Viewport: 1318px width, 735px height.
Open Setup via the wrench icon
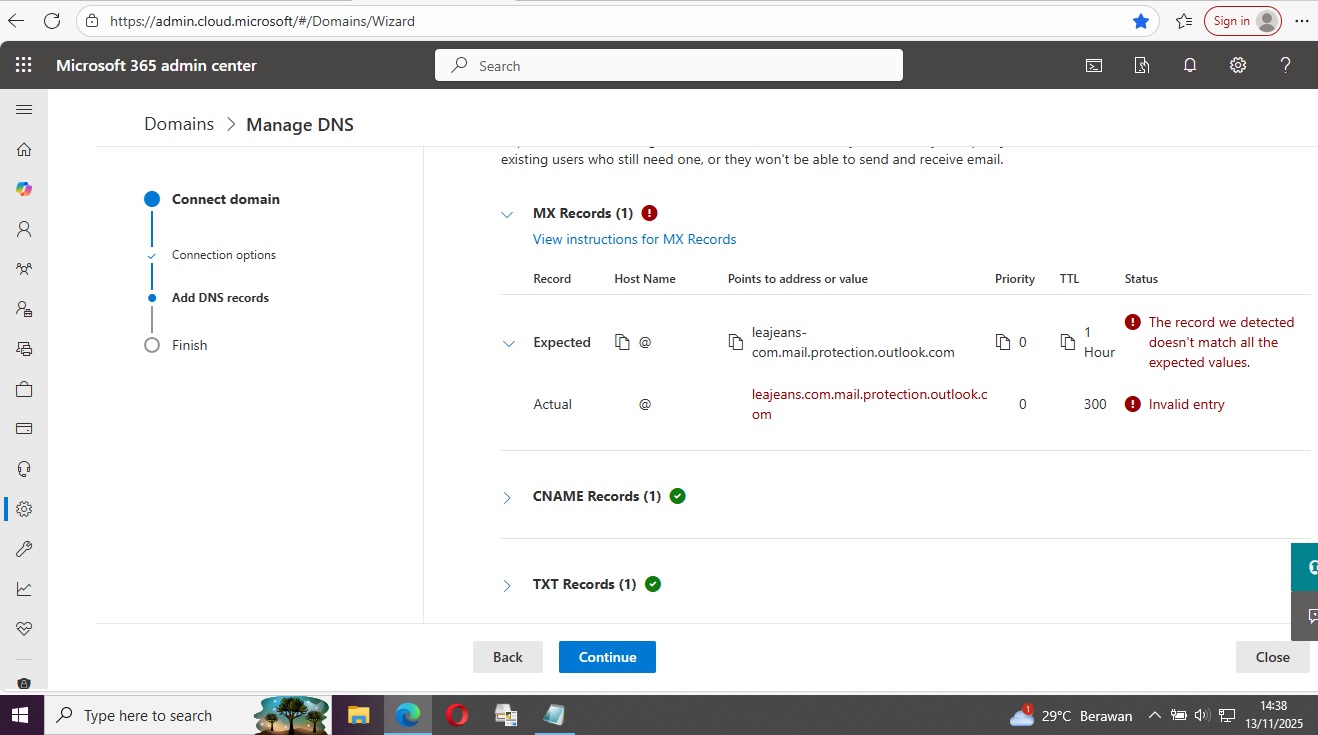click(x=23, y=548)
